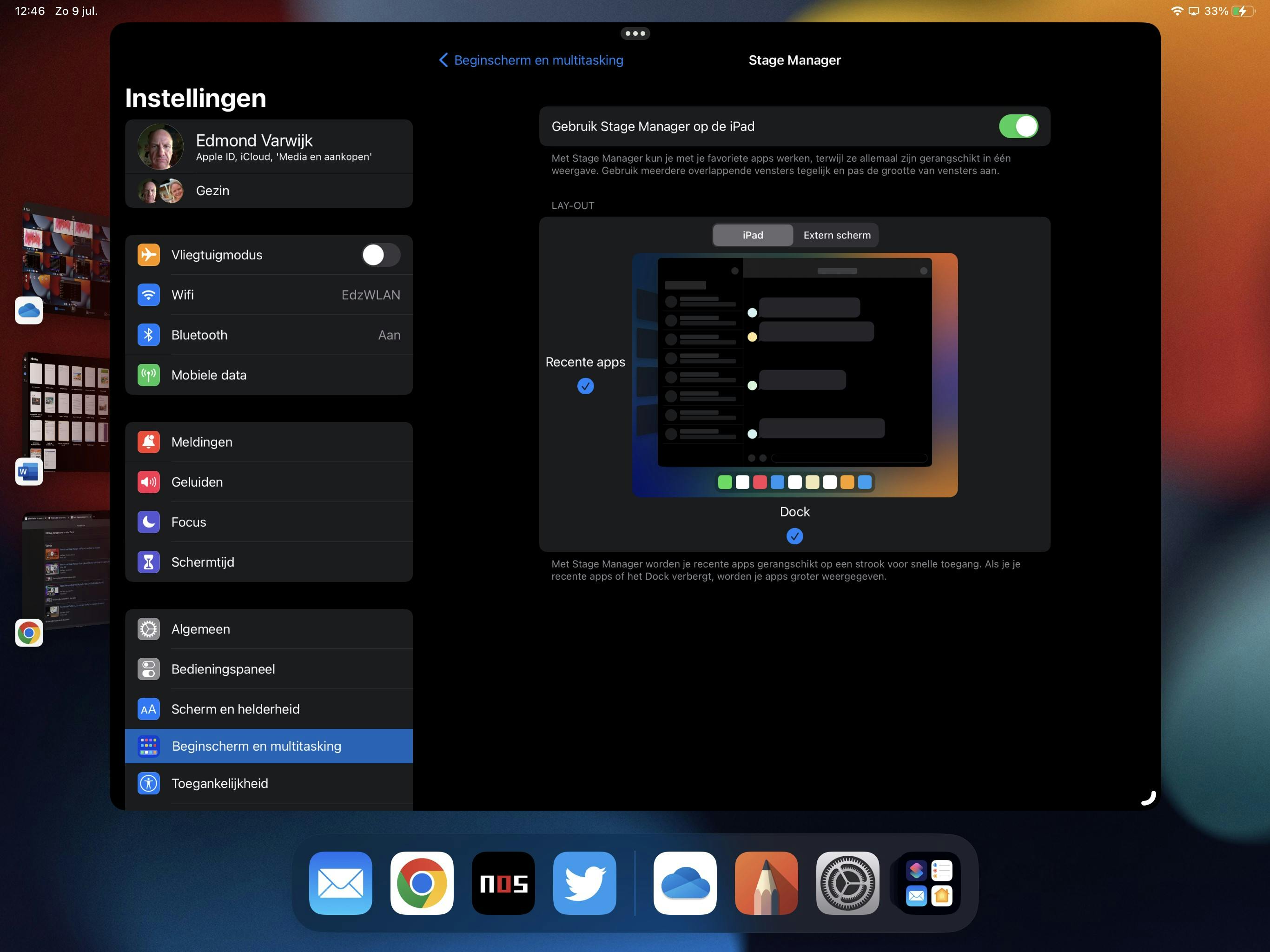Select the green color dot in the layout preview
This screenshot has width=1270, height=952.
click(725, 483)
